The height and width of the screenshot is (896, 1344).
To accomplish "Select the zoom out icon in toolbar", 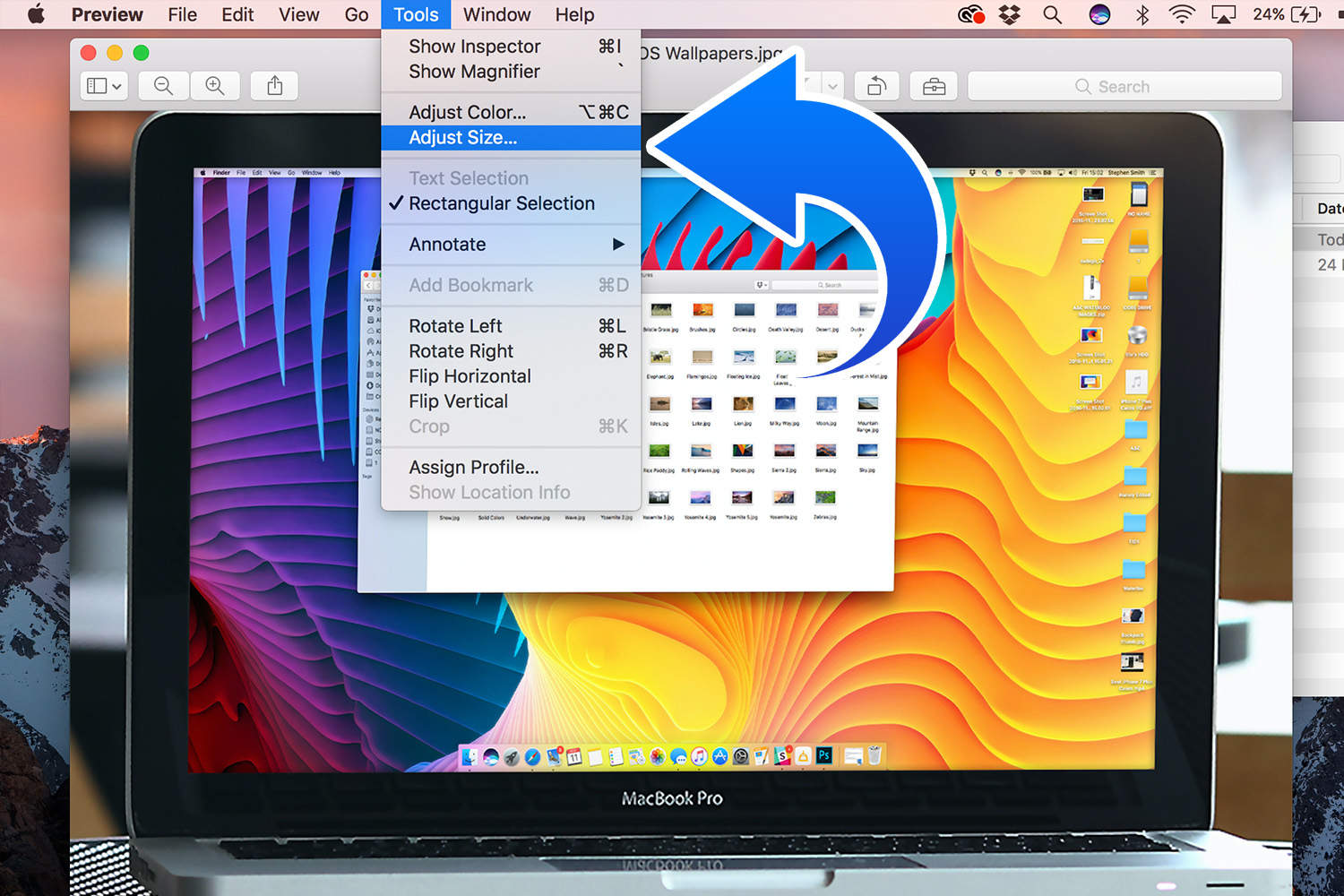I will pyautogui.click(x=163, y=85).
